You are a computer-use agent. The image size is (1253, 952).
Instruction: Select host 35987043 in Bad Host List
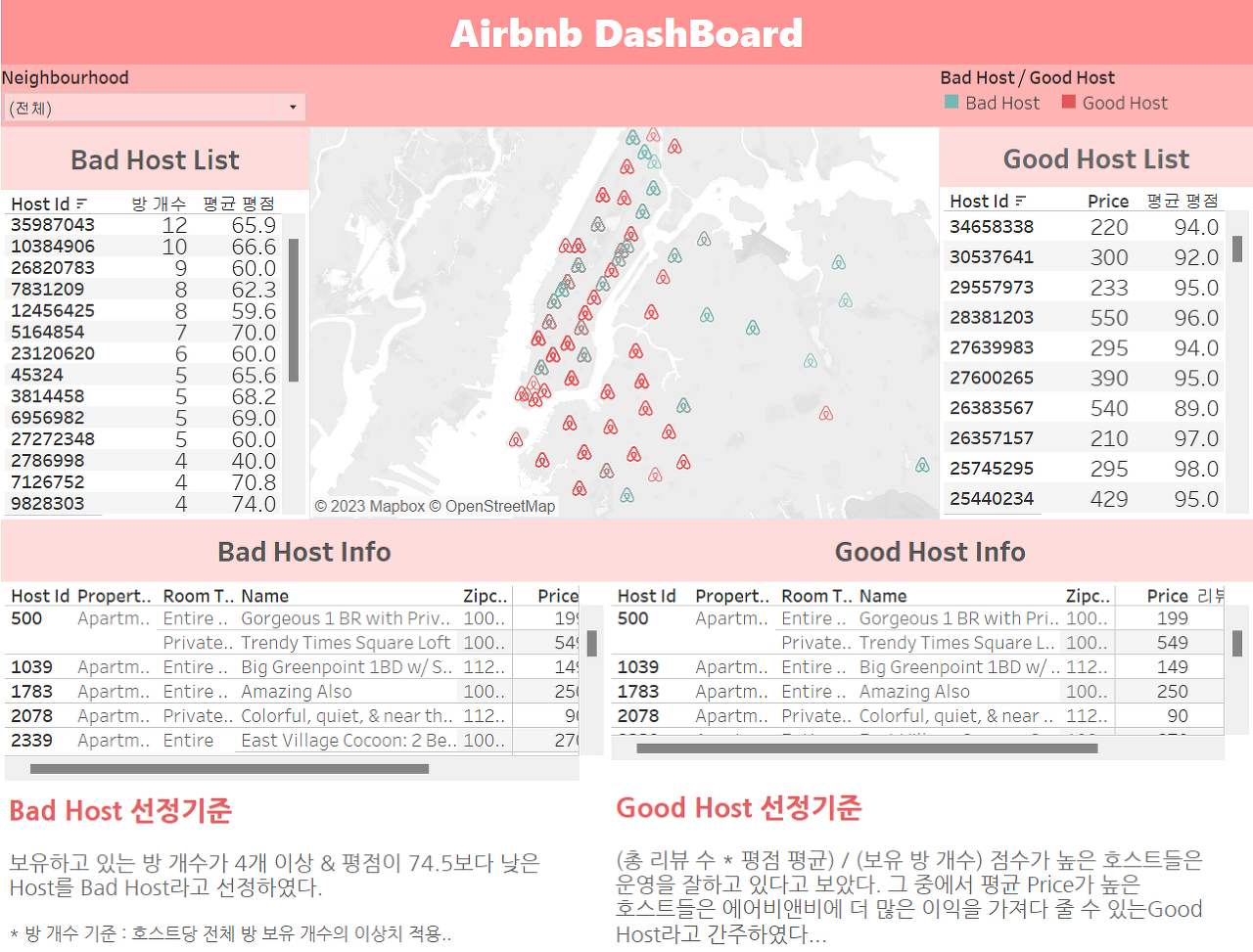coord(53,225)
